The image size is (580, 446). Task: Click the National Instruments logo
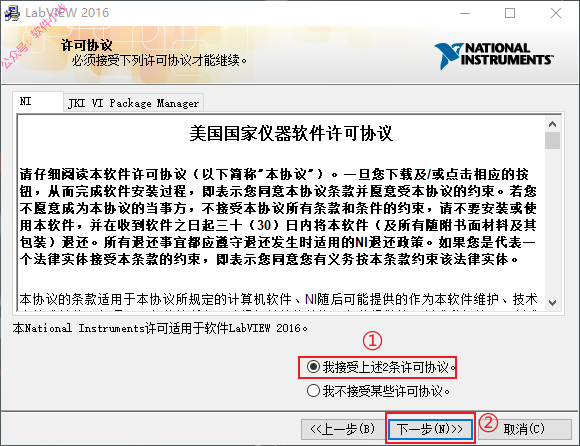pyautogui.click(x=493, y=55)
